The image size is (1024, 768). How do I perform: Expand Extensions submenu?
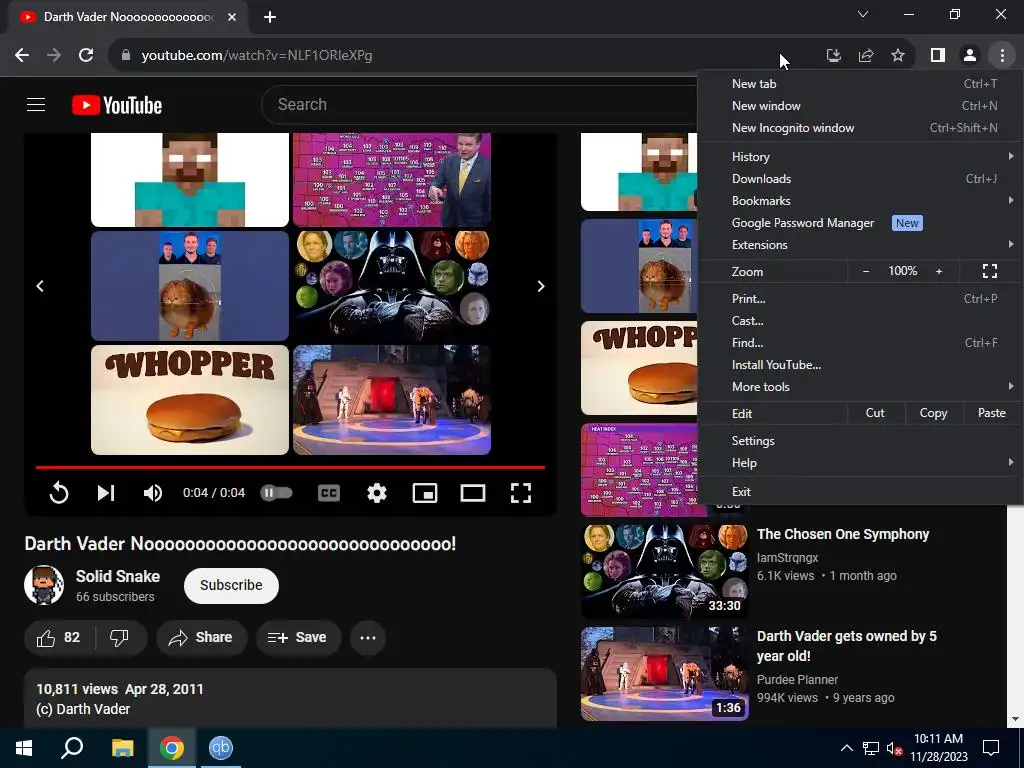[859, 245]
